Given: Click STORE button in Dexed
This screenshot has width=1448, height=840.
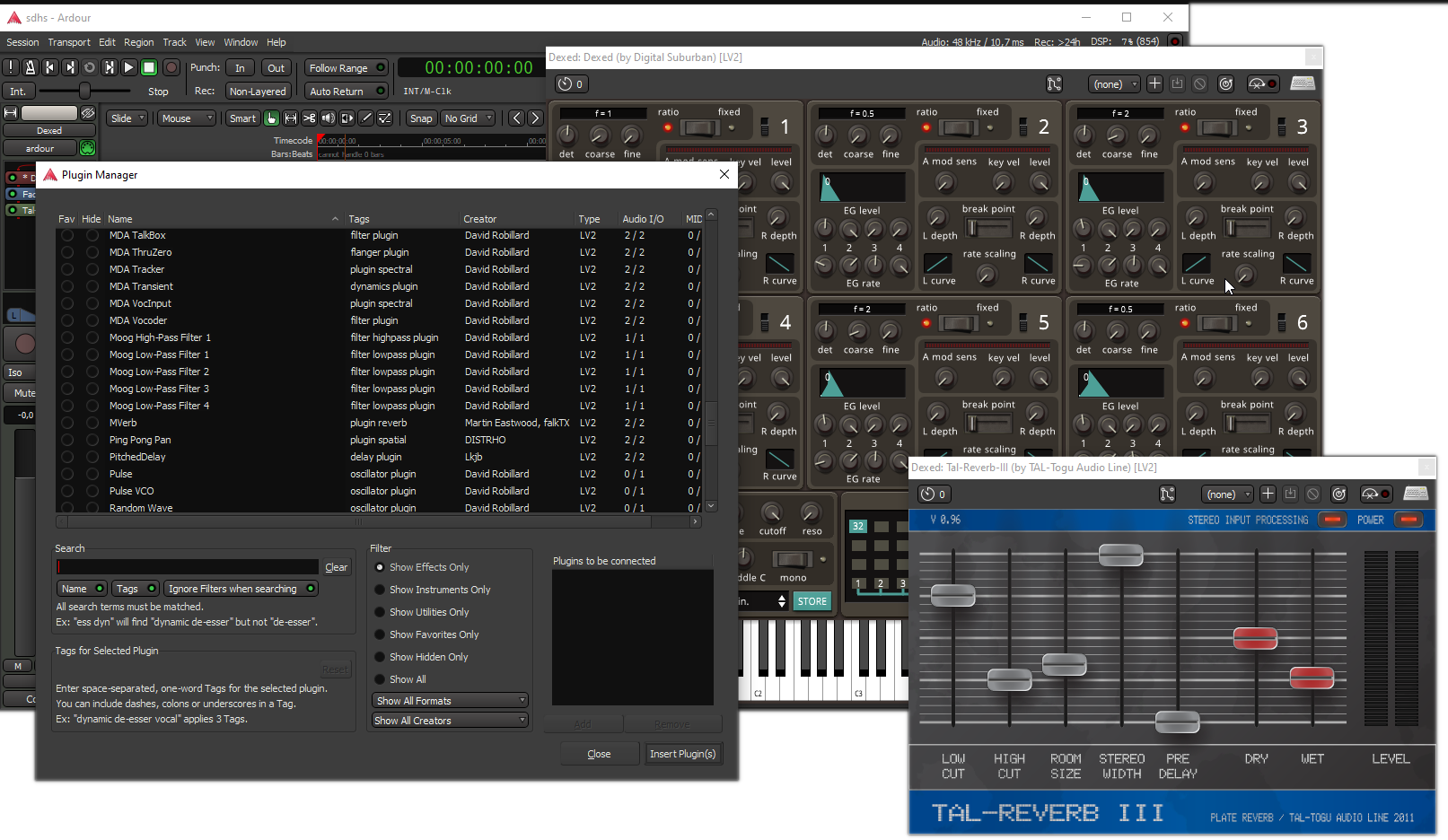Looking at the screenshot, I should pyautogui.click(x=812, y=601).
